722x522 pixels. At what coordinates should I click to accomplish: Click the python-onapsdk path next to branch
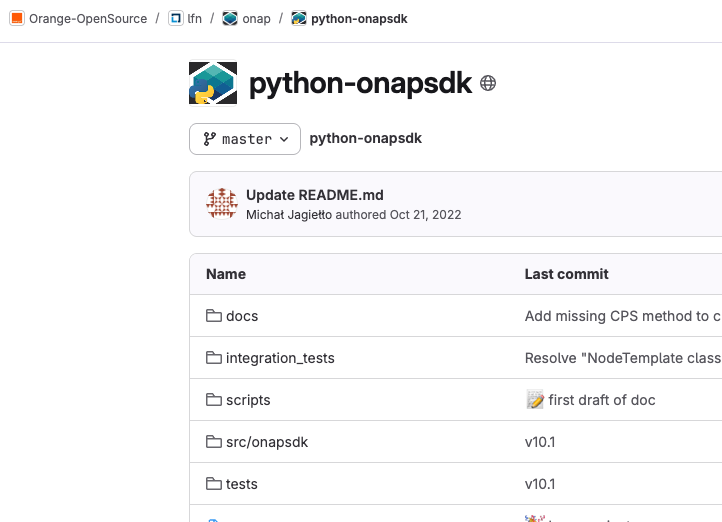[x=366, y=138]
